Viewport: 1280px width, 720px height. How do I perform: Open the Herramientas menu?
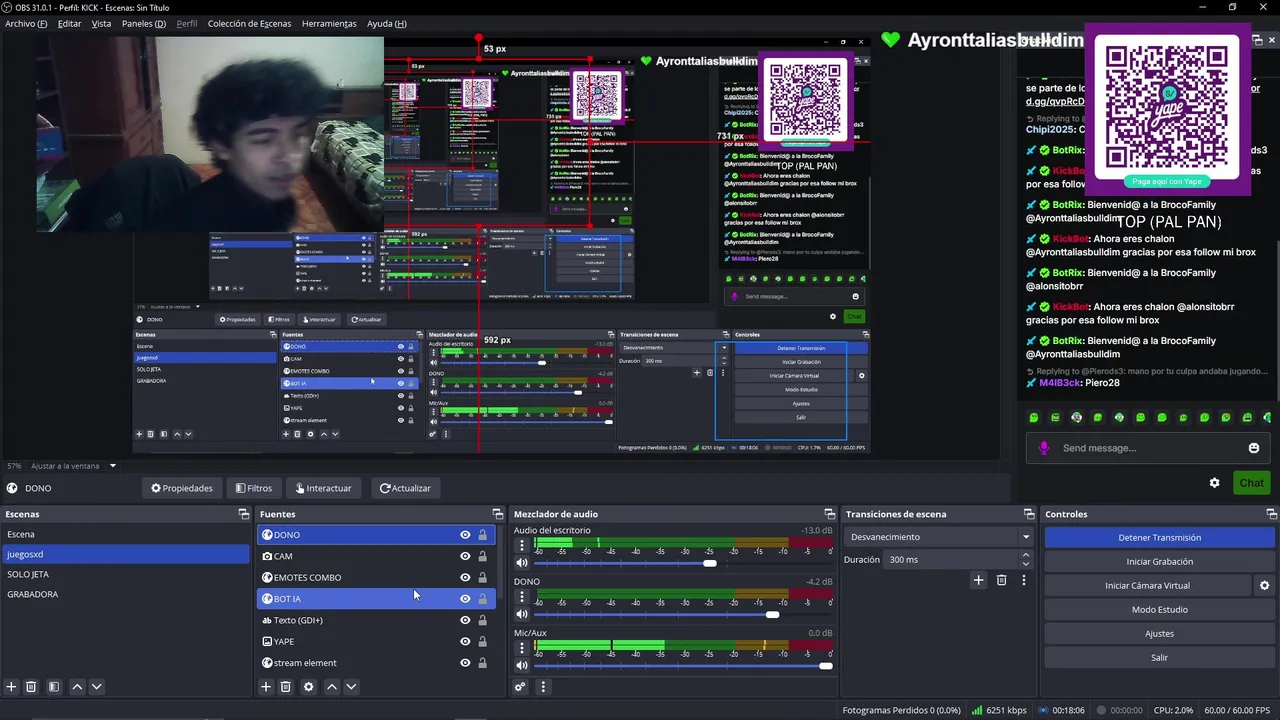tap(329, 23)
